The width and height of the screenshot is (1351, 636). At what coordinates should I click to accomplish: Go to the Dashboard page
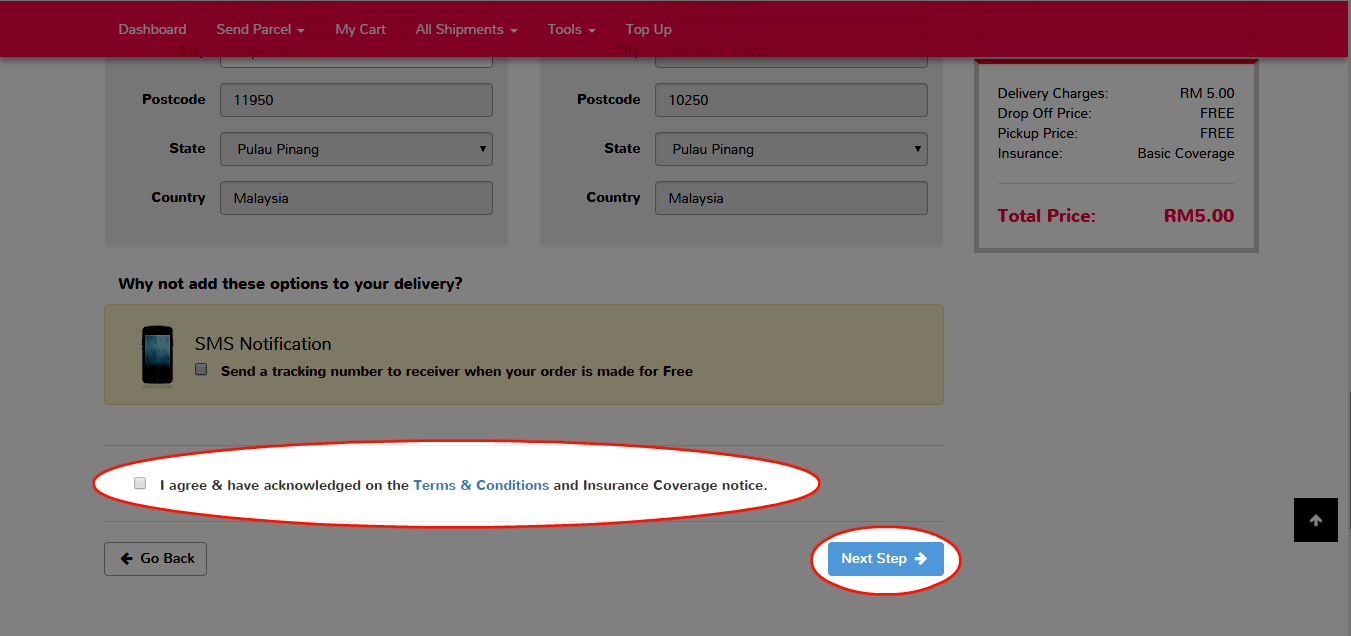(x=152, y=29)
